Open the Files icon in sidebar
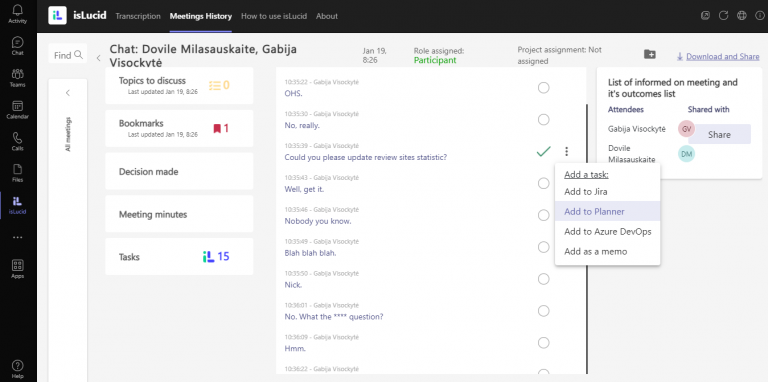768x382 pixels. click(18, 169)
